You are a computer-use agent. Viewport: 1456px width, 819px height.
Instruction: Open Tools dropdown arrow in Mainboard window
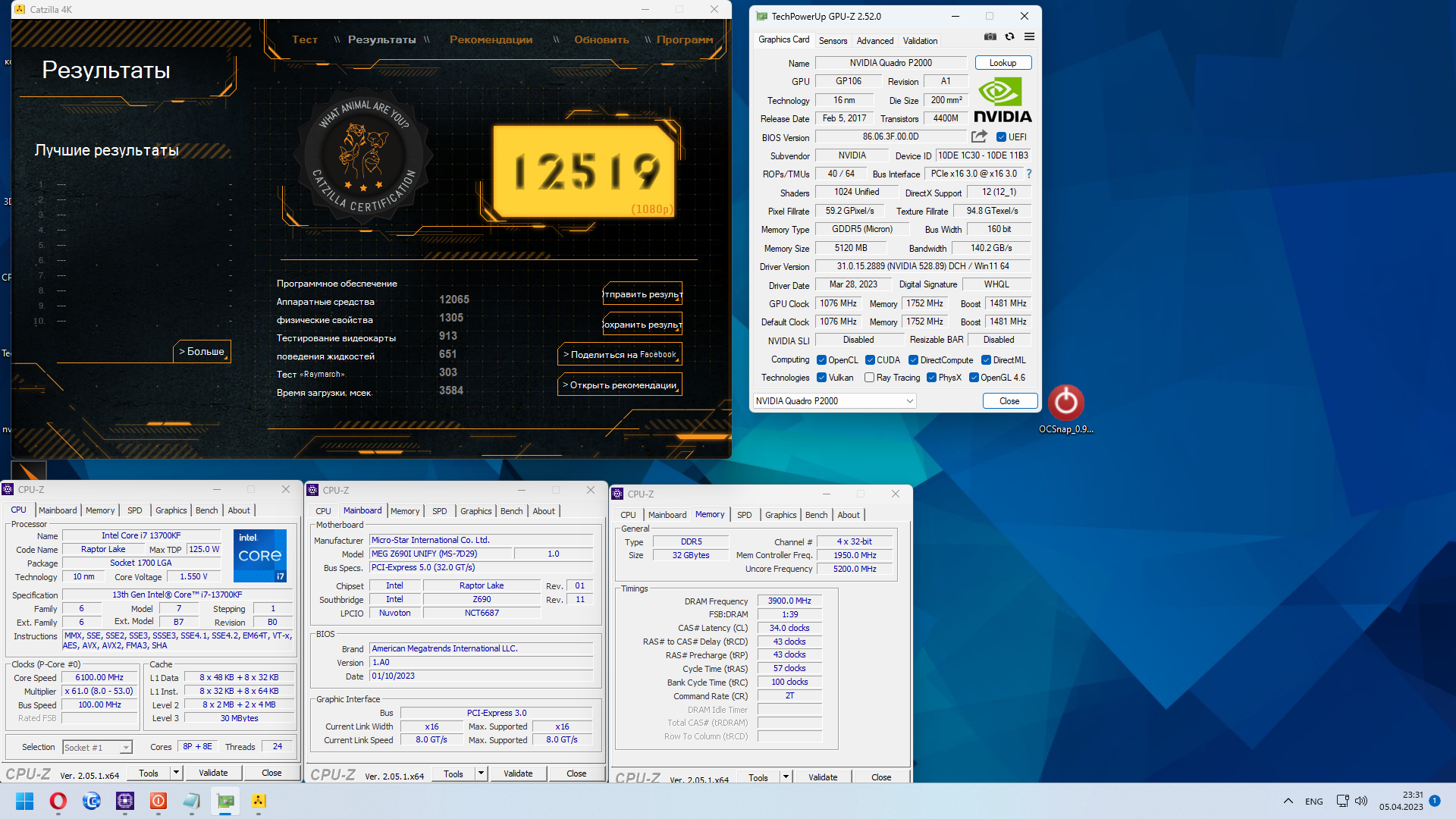coord(481,773)
